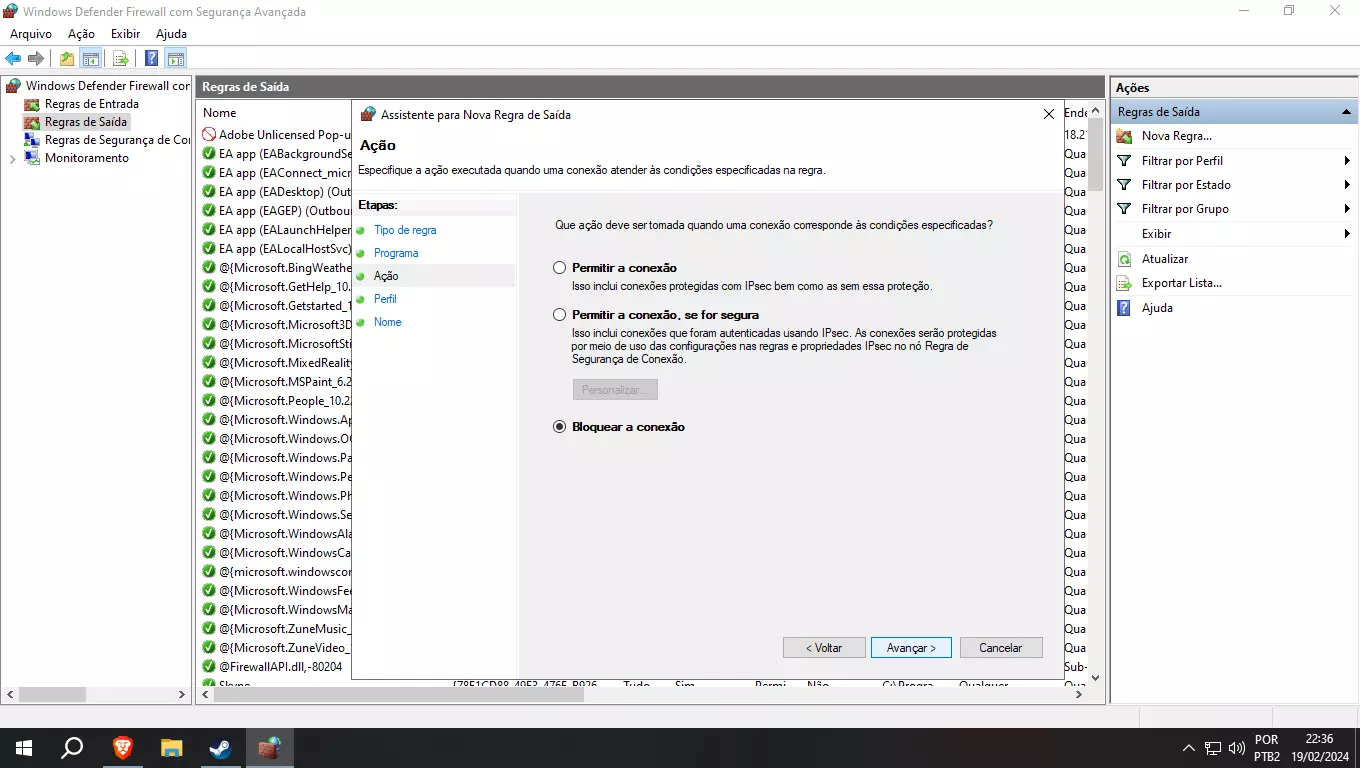Click the Back arrow in the toolbar

[13, 58]
